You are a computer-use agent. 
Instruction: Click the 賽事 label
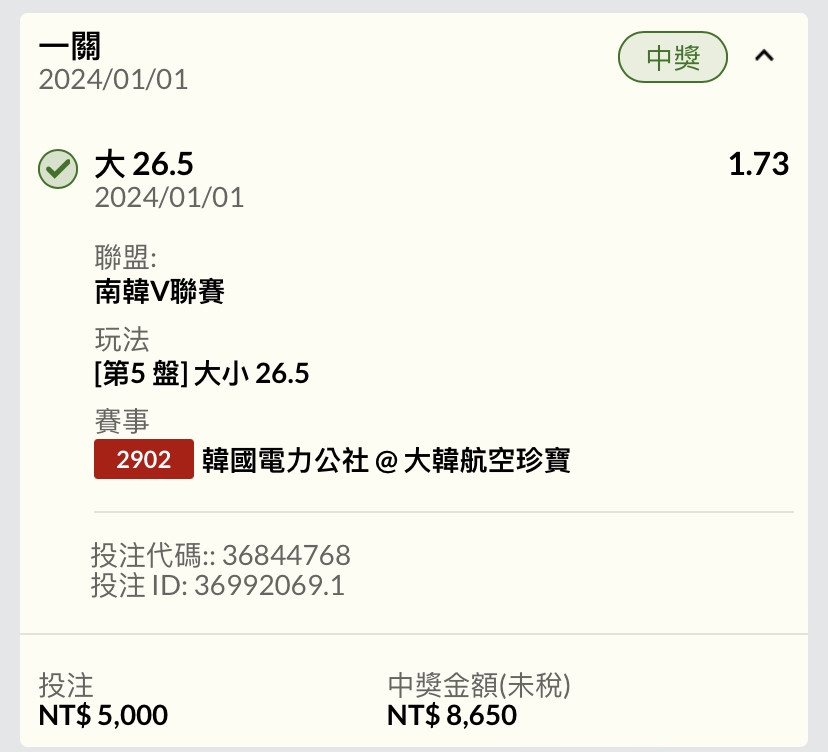122,421
